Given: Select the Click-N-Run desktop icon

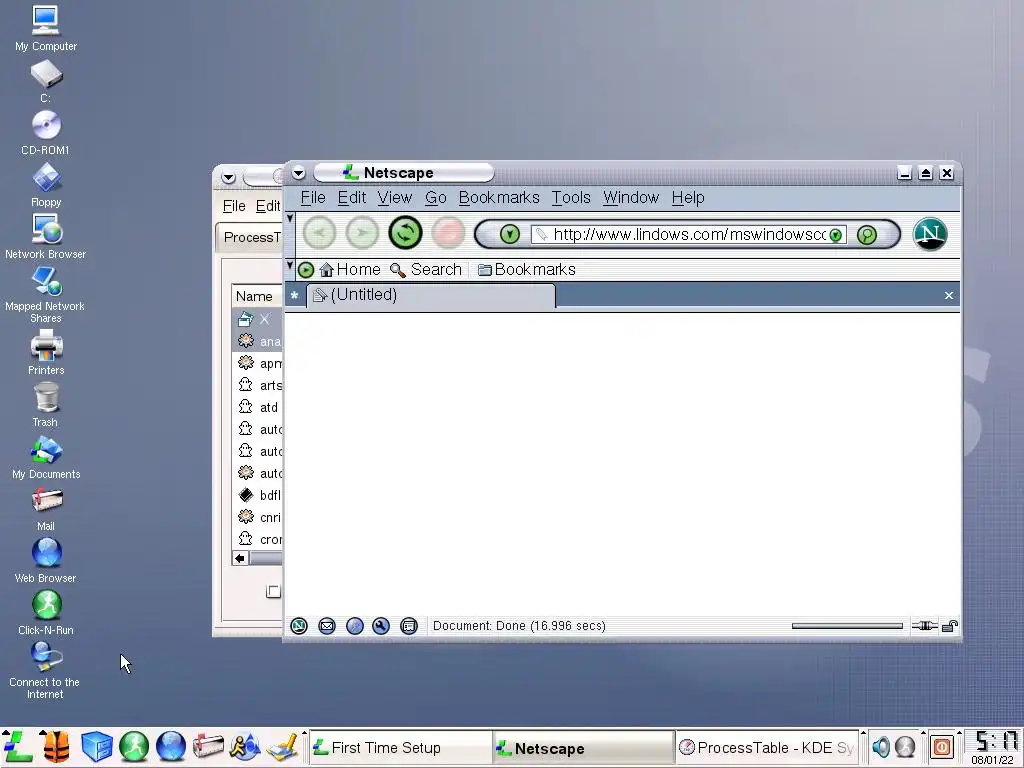Looking at the screenshot, I should pos(46,613).
